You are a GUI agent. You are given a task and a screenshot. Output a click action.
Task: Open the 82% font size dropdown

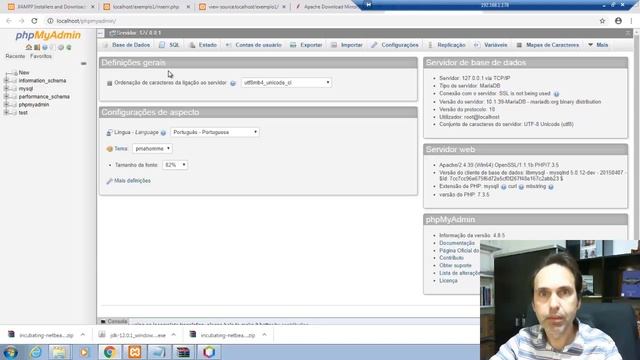tap(175, 165)
